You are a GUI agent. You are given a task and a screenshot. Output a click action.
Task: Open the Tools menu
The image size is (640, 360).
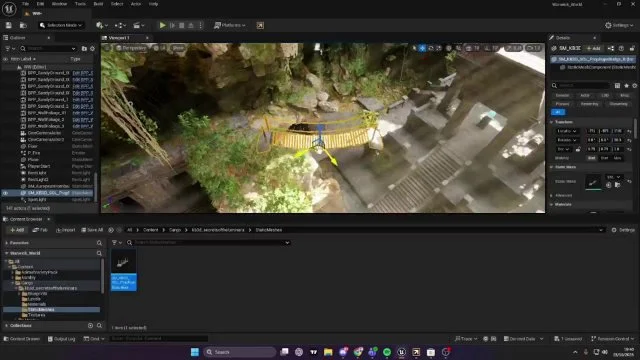(x=80, y=4)
